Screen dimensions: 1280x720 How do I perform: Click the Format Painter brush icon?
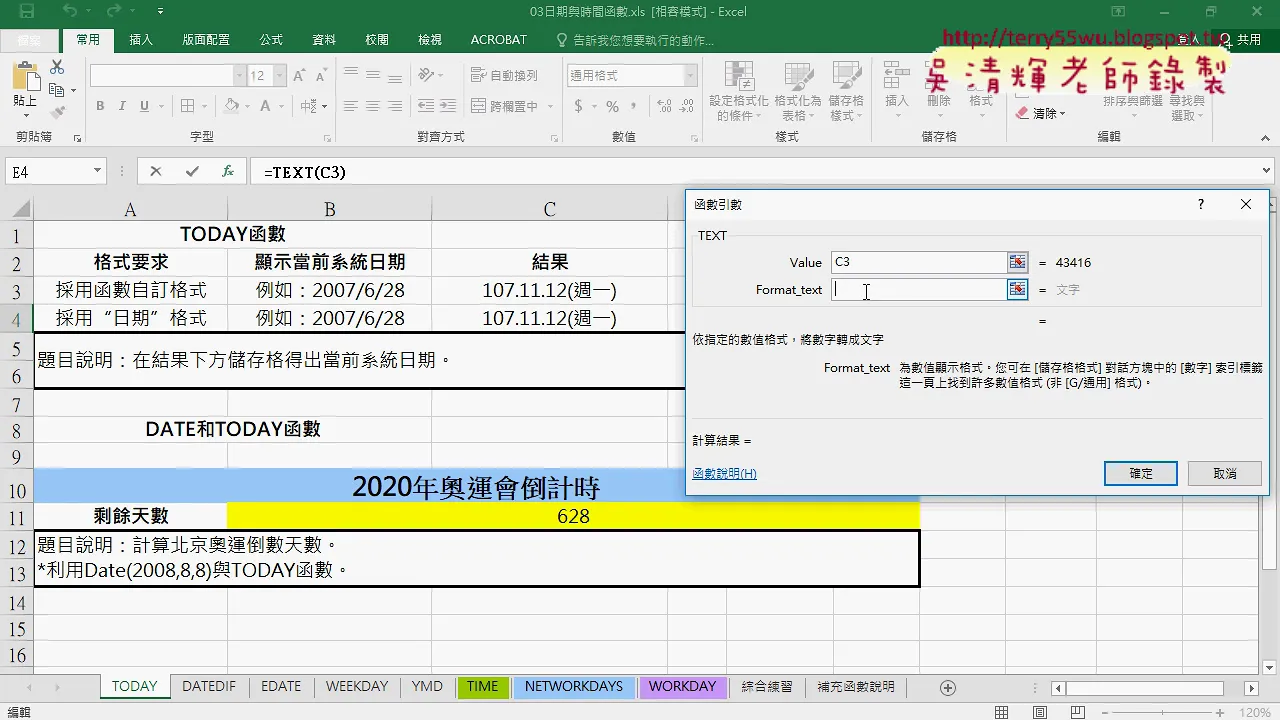pyautogui.click(x=57, y=110)
